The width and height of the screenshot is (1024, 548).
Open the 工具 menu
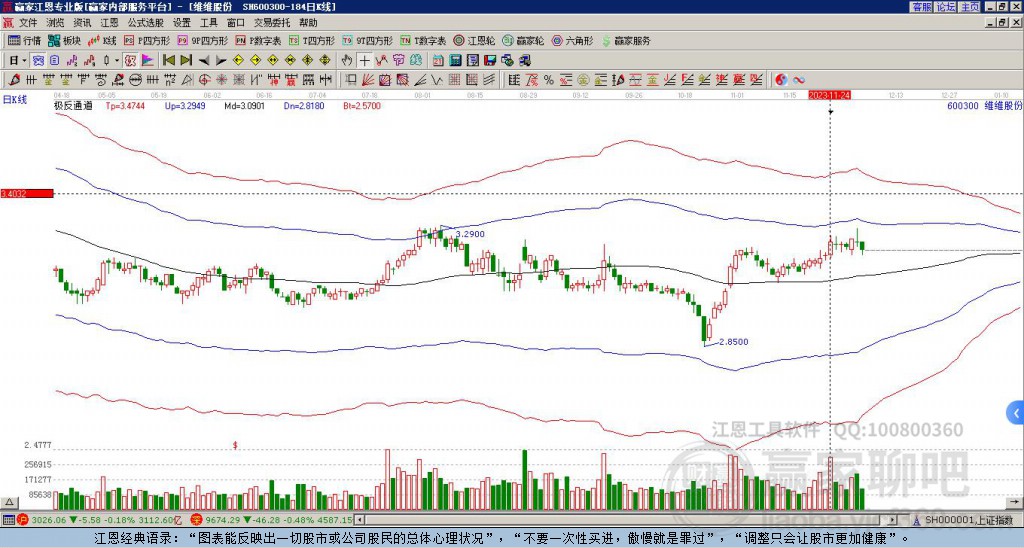[x=208, y=23]
